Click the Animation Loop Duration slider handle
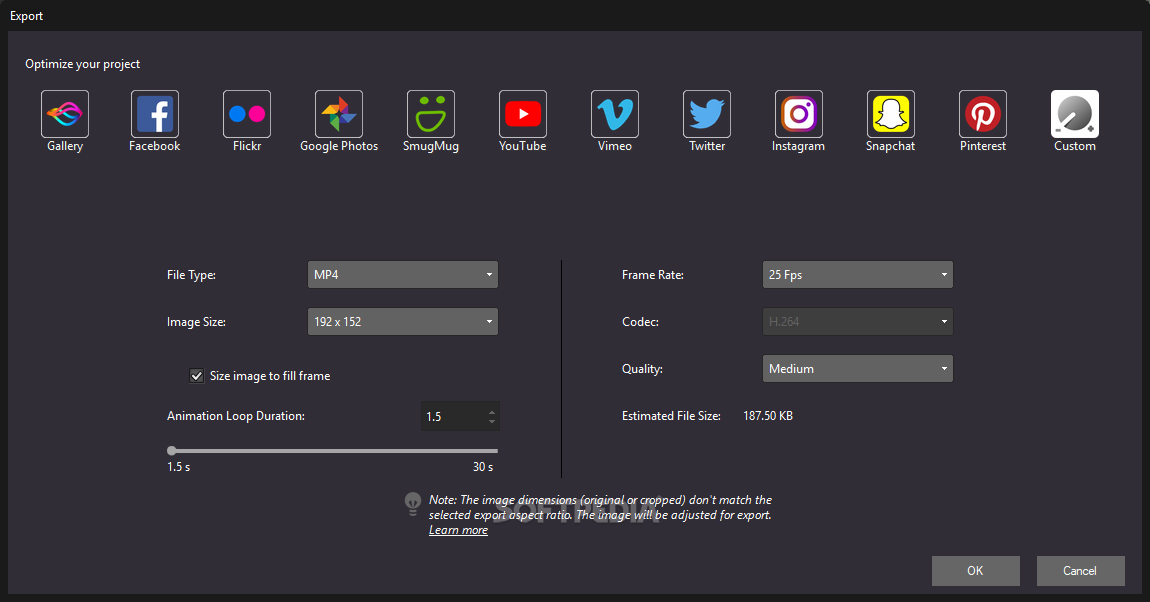This screenshot has height=602, width=1150. pyautogui.click(x=172, y=451)
